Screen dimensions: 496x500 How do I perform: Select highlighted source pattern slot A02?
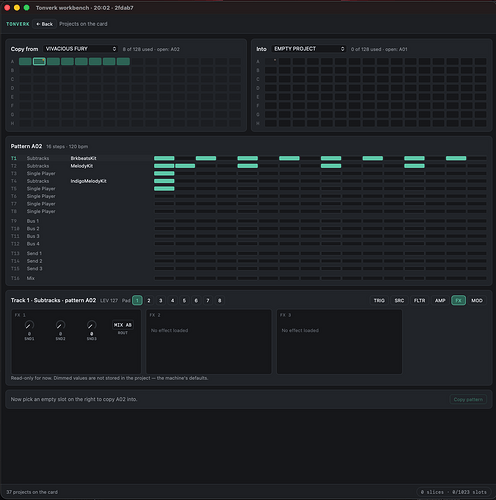point(39,61)
